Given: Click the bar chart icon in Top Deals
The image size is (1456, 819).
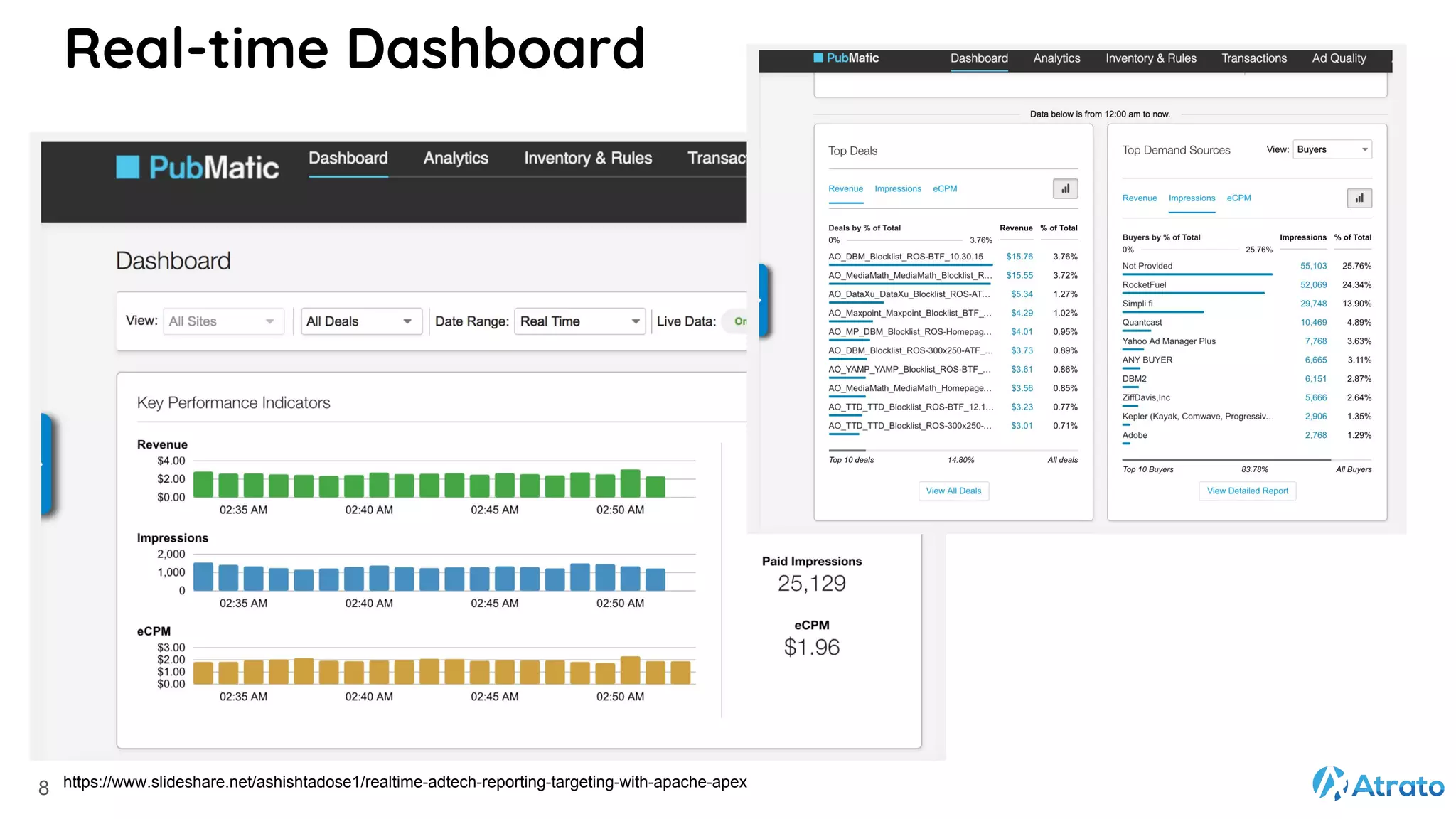Looking at the screenshot, I should point(1065,188).
